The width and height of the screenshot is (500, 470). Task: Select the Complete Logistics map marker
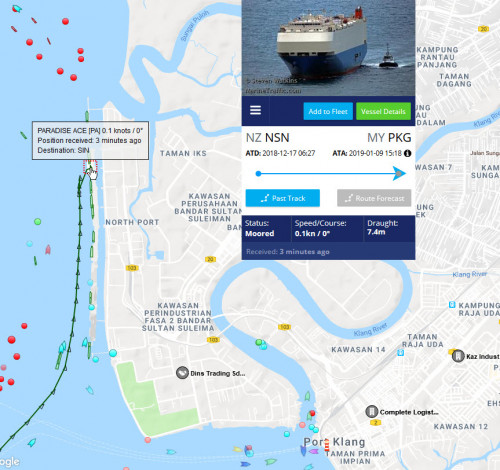[371, 412]
